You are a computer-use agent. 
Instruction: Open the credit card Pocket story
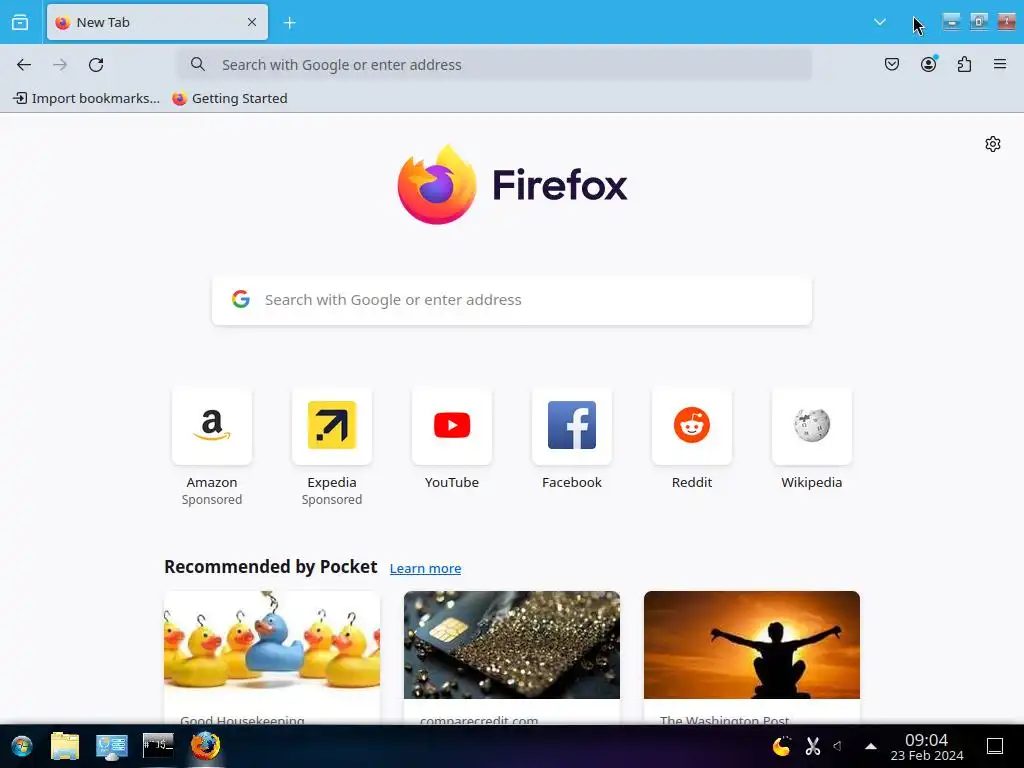click(x=512, y=657)
